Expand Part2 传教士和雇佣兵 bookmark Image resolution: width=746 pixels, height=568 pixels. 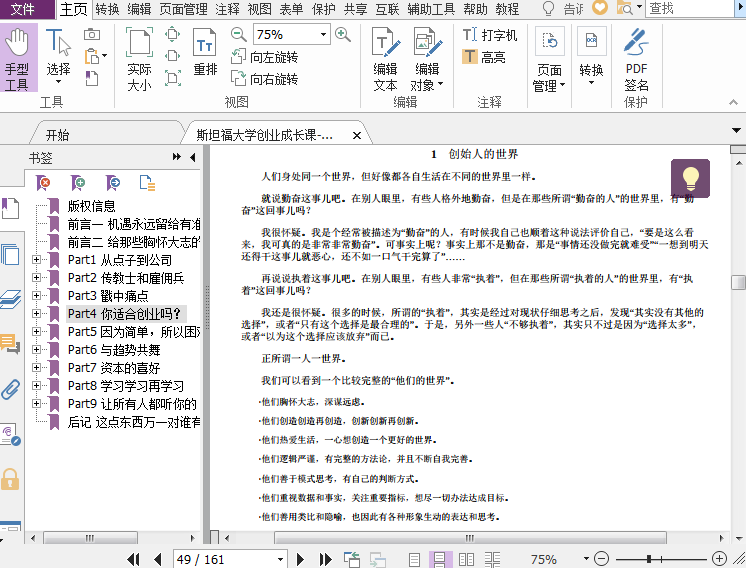click(36, 277)
